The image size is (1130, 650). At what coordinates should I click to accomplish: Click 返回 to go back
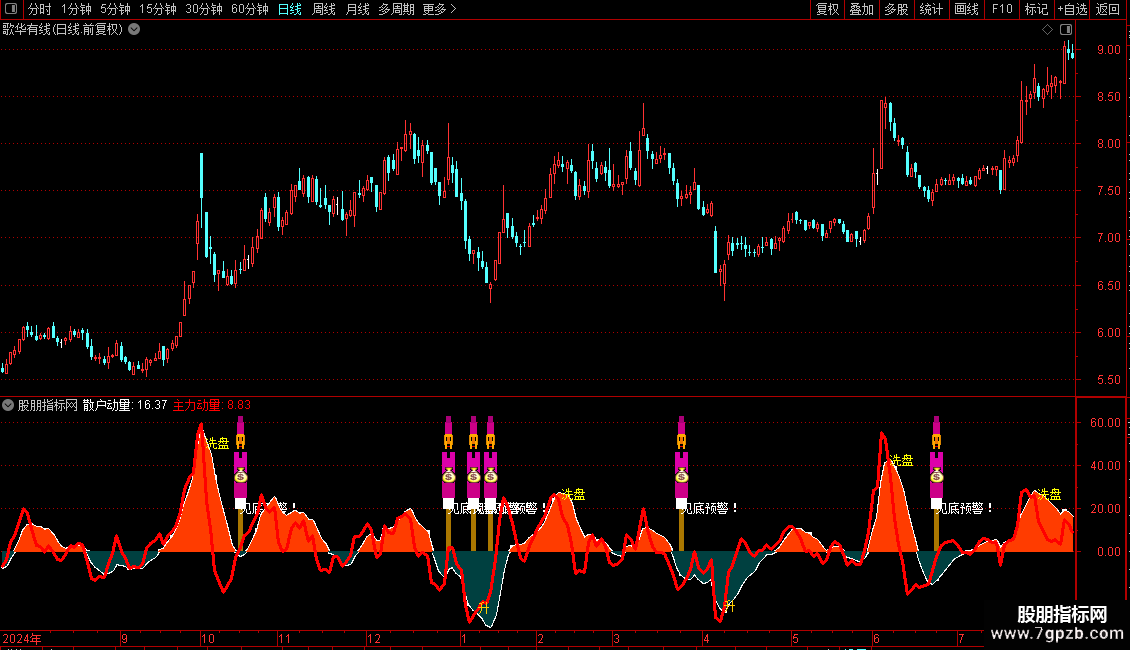click(x=1108, y=9)
